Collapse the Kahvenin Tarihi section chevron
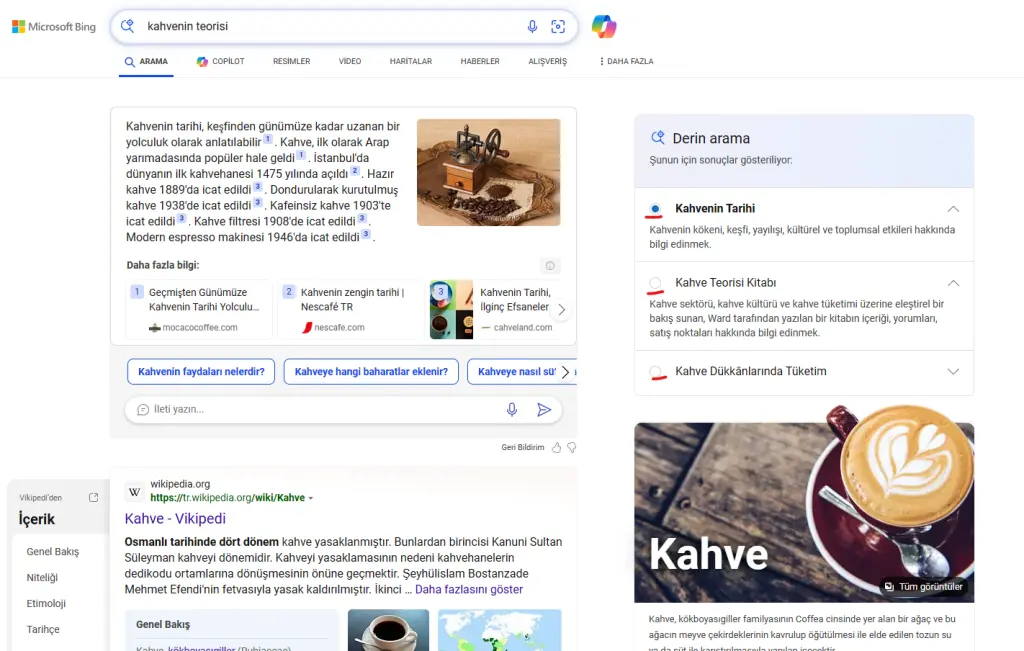1024x651 pixels. coord(953,209)
